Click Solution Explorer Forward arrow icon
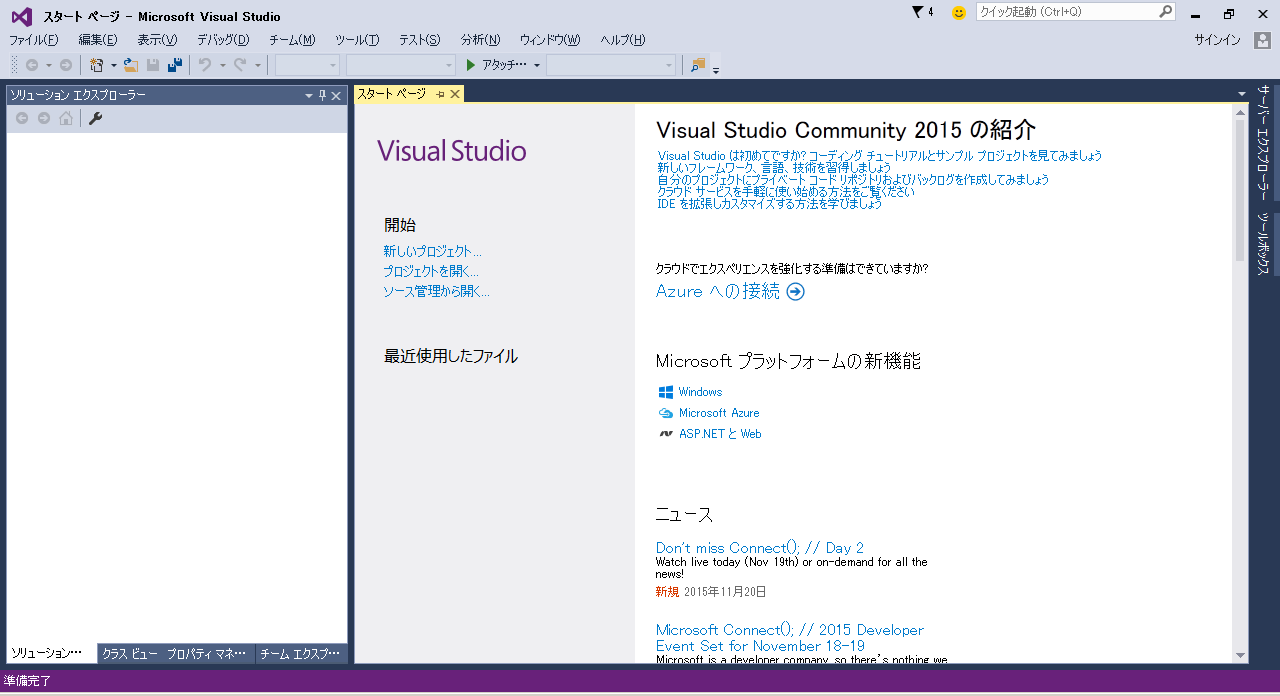Viewport: 1280px width, 696px height. (44, 118)
